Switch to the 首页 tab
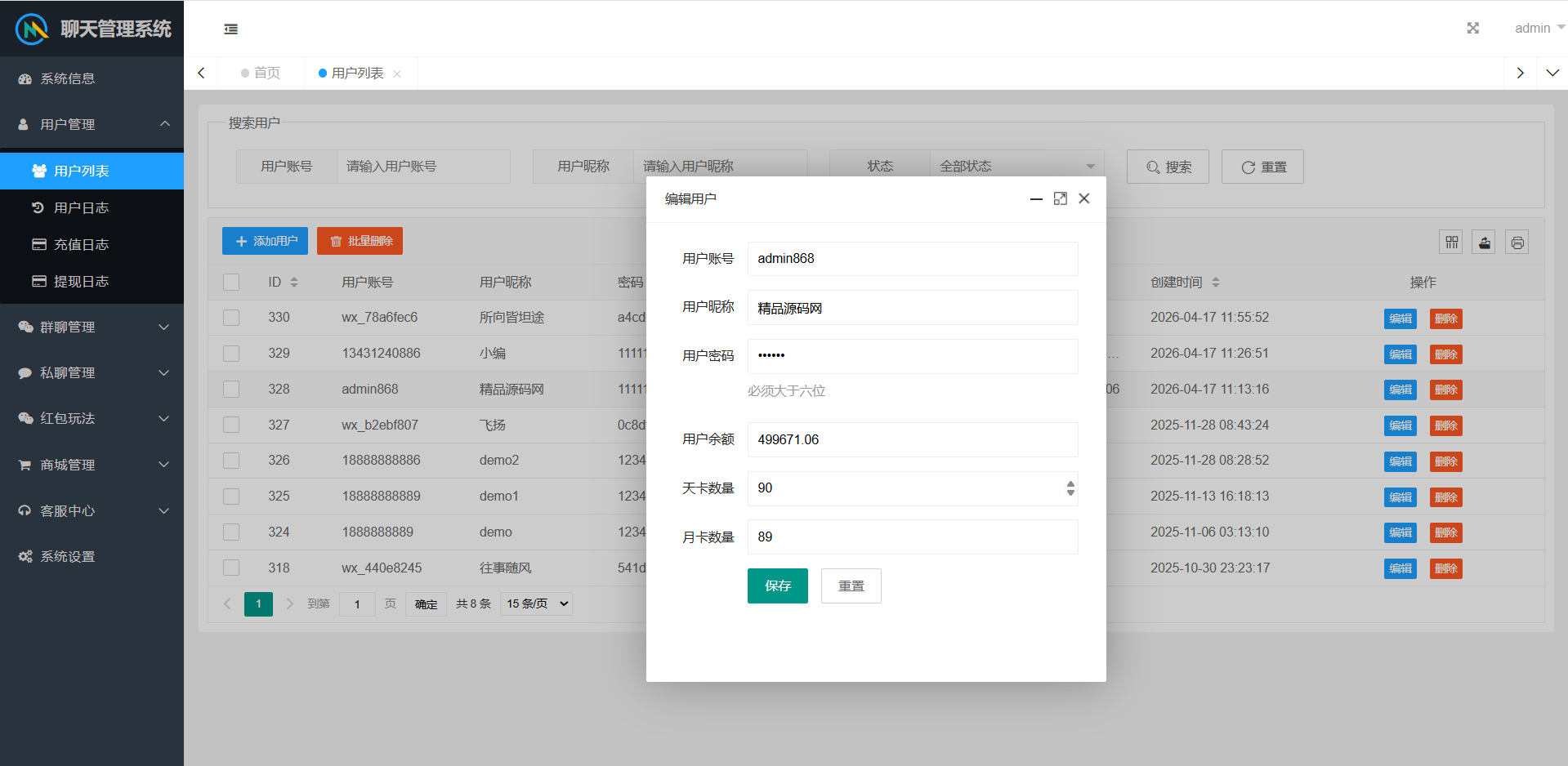Image resolution: width=1568 pixels, height=766 pixels. click(261, 73)
